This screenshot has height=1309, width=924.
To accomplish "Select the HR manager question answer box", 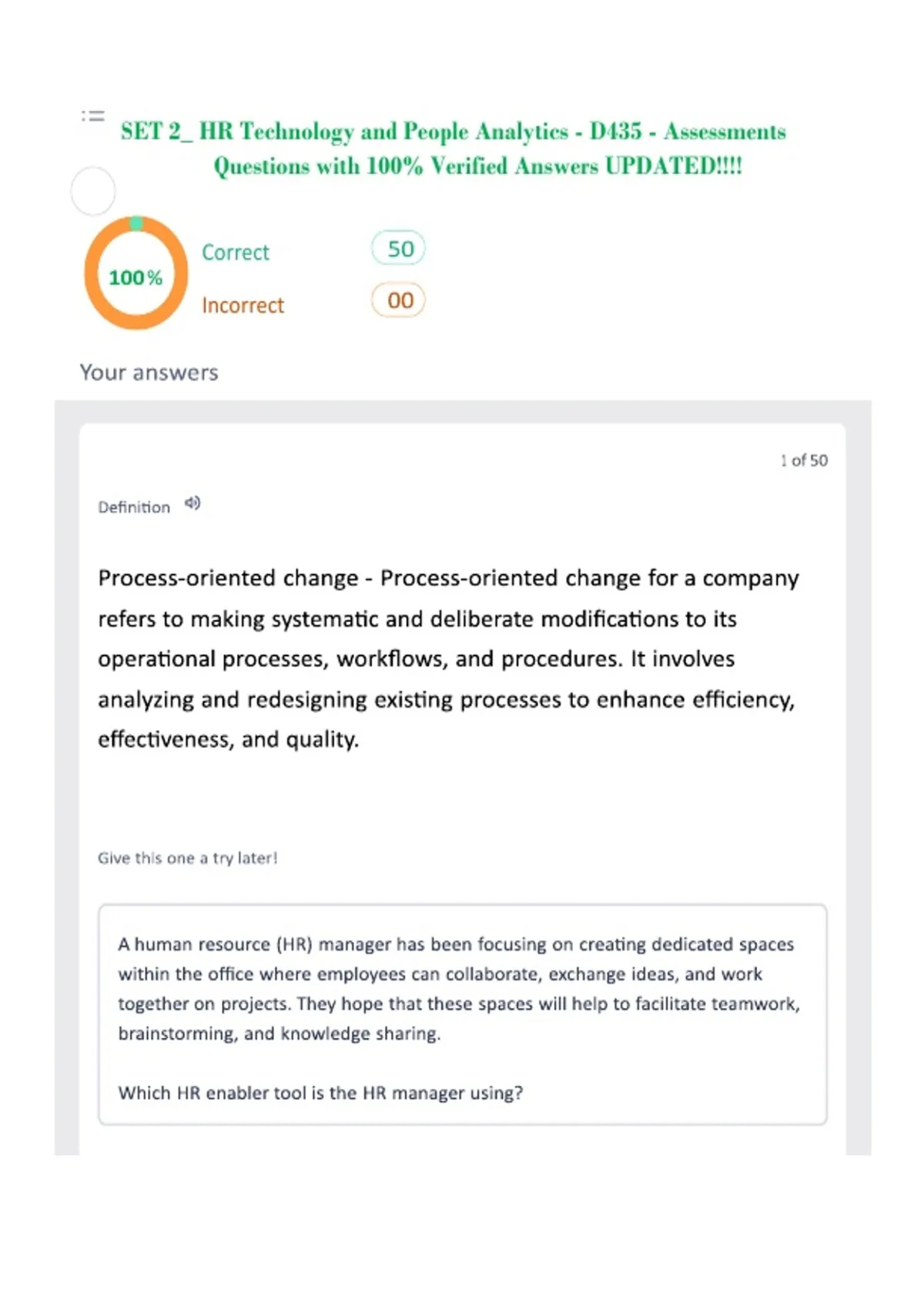I will coord(463,1015).
